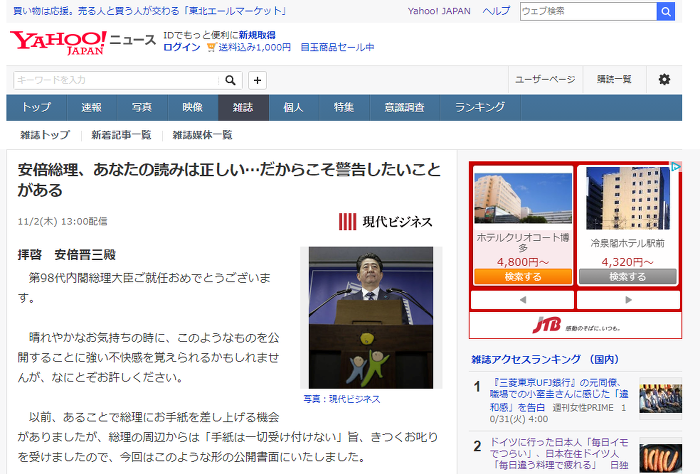Viewport: 700px width, 474px height.
Task: Click the blue web search magnifier button
Action: (x=666, y=11)
